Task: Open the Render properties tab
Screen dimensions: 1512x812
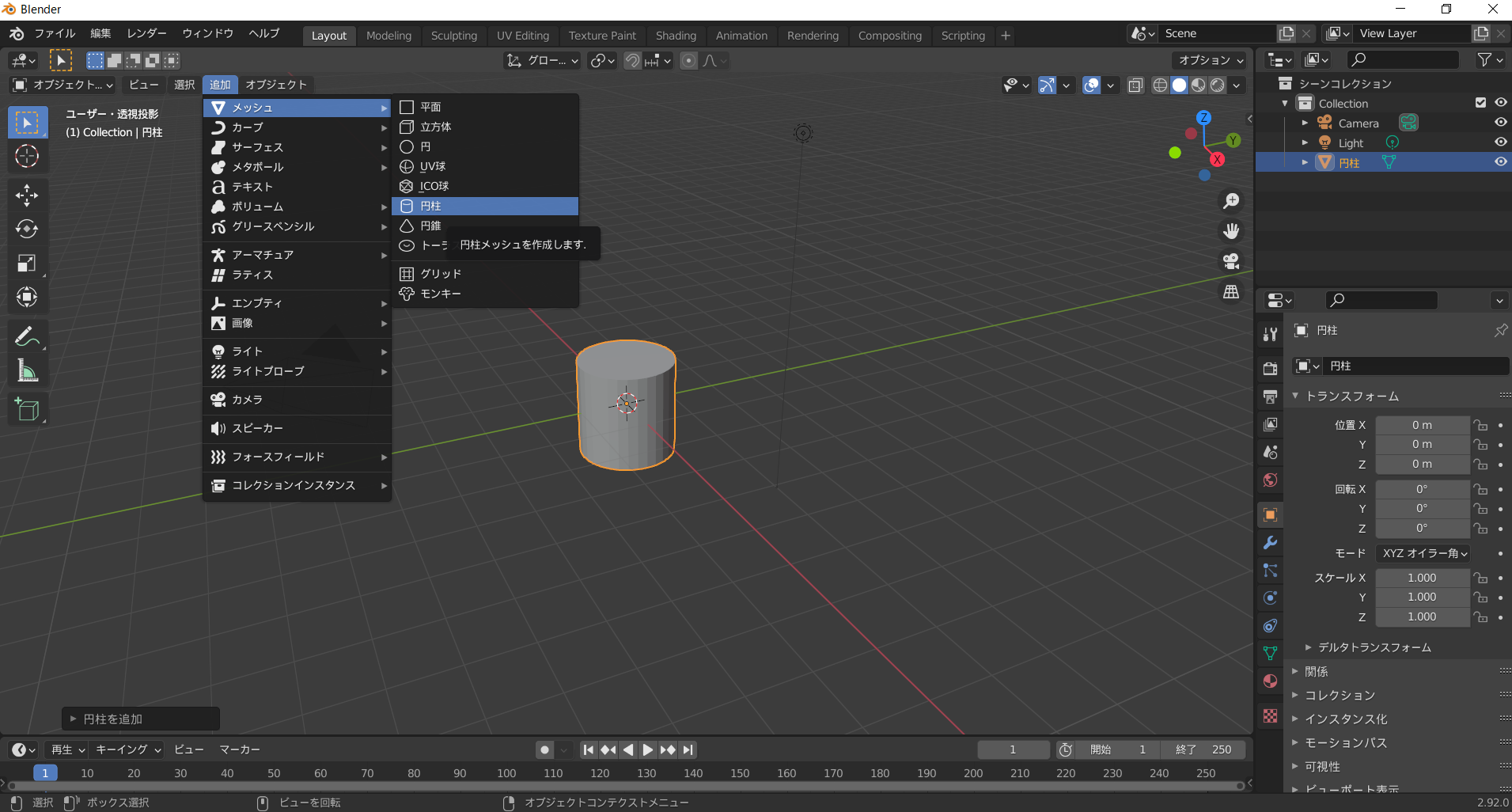Action: [x=1270, y=369]
